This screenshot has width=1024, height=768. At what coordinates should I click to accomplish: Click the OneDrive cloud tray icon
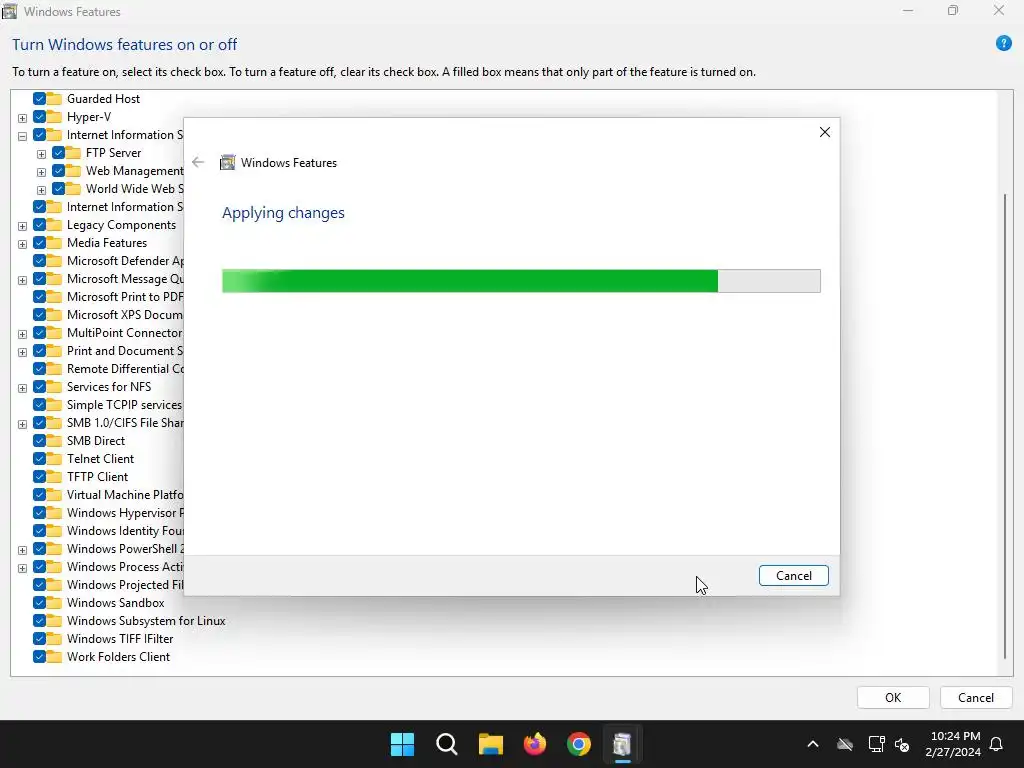(x=845, y=744)
